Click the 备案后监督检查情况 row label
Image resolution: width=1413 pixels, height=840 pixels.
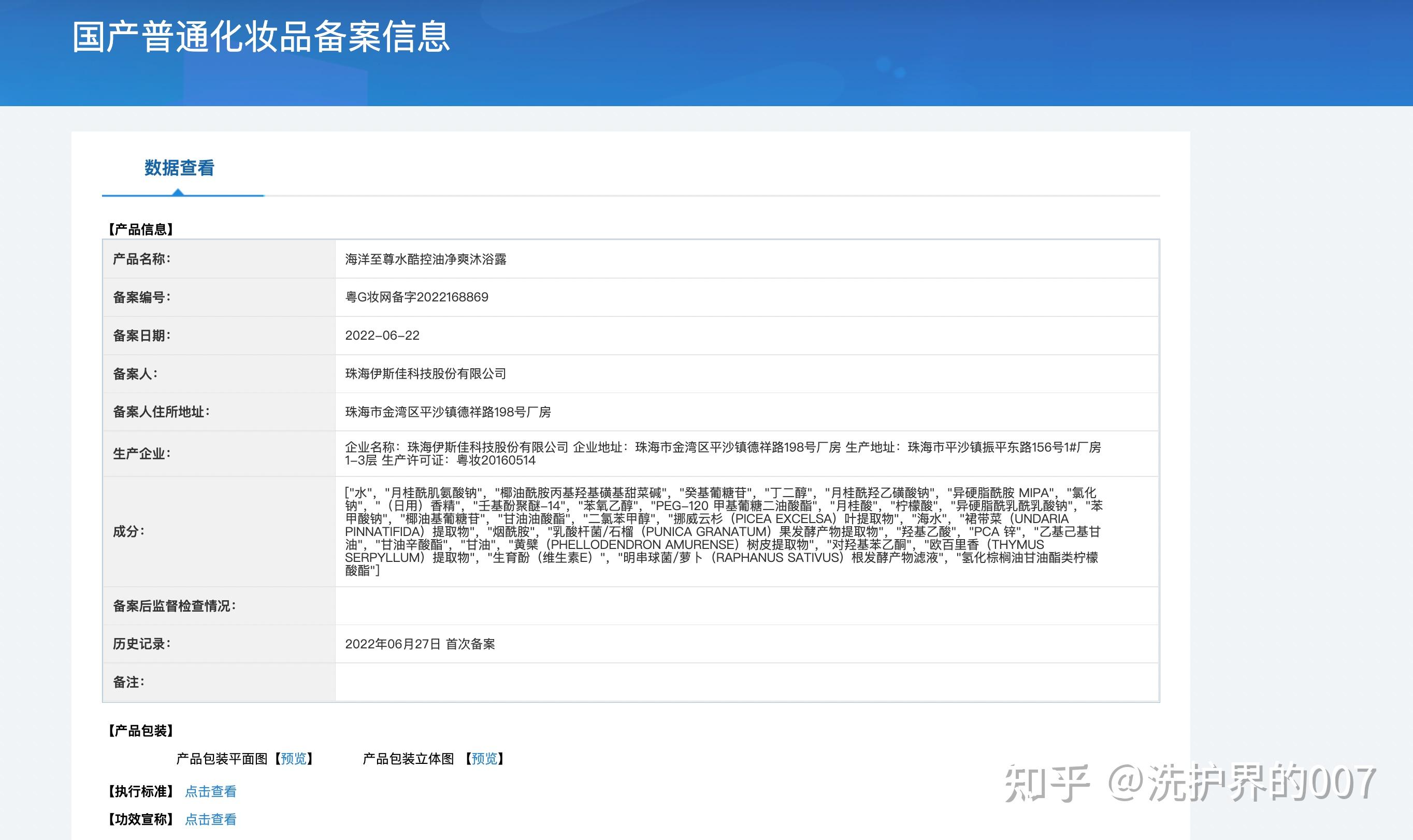pyautogui.click(x=175, y=606)
